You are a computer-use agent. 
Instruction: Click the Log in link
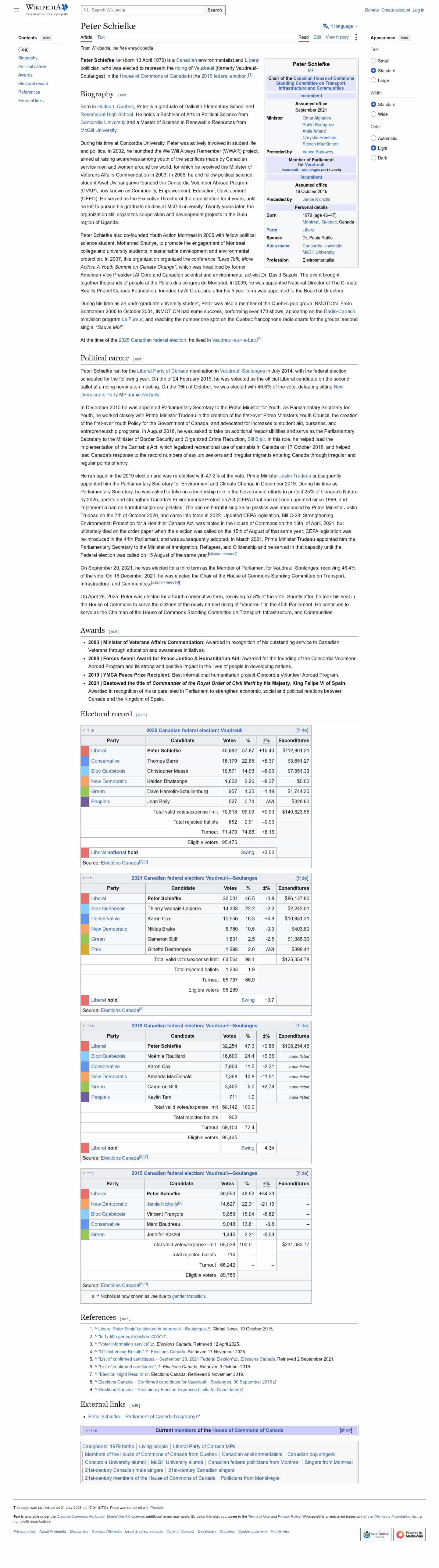418,10
